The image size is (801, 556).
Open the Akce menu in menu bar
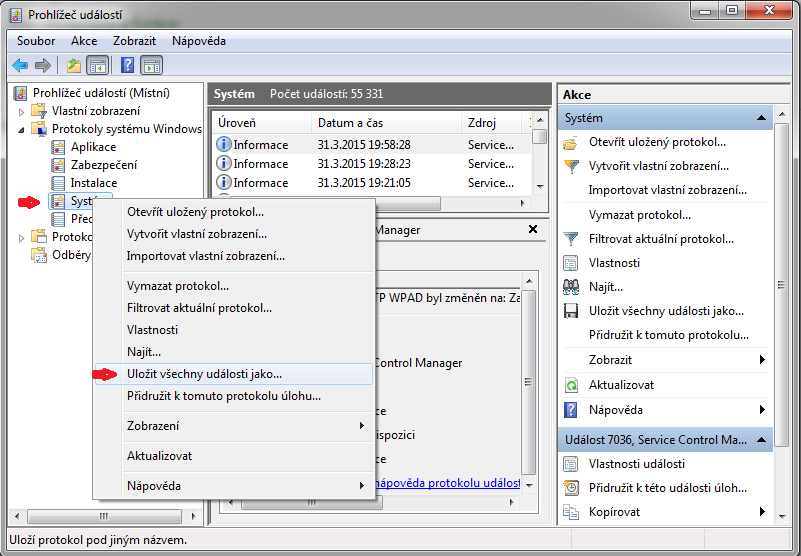(84, 41)
